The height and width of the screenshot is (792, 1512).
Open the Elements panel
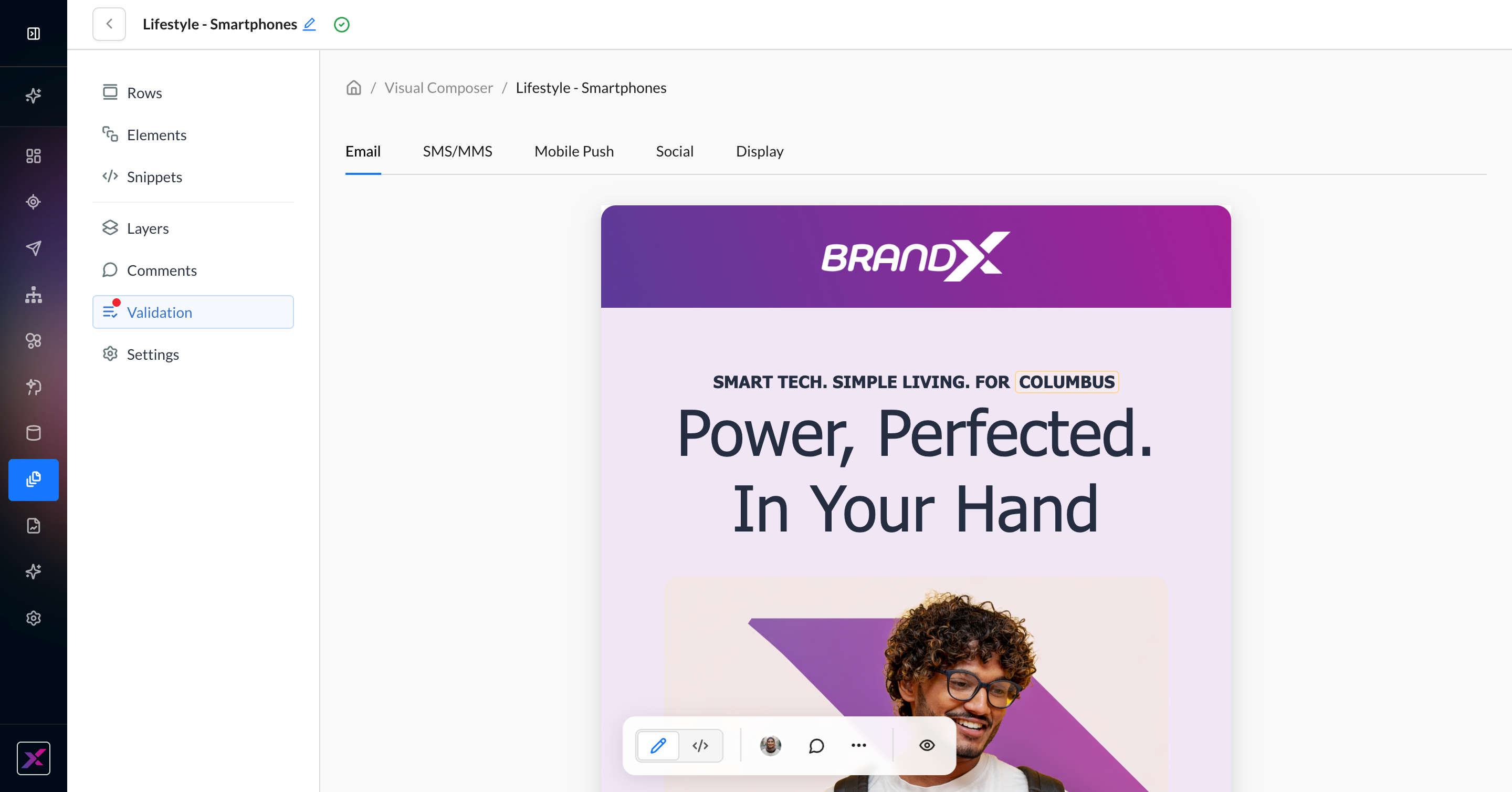point(193,135)
